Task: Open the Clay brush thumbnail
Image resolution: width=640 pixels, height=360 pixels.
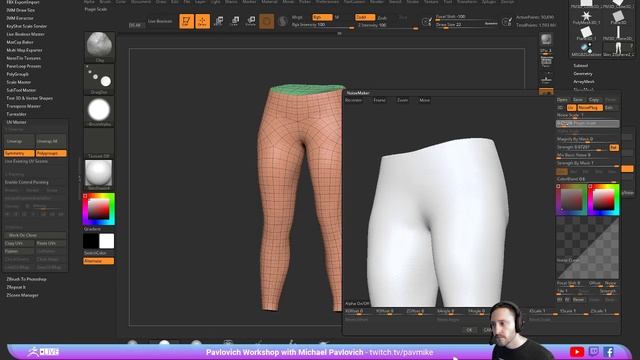Action: [99, 47]
